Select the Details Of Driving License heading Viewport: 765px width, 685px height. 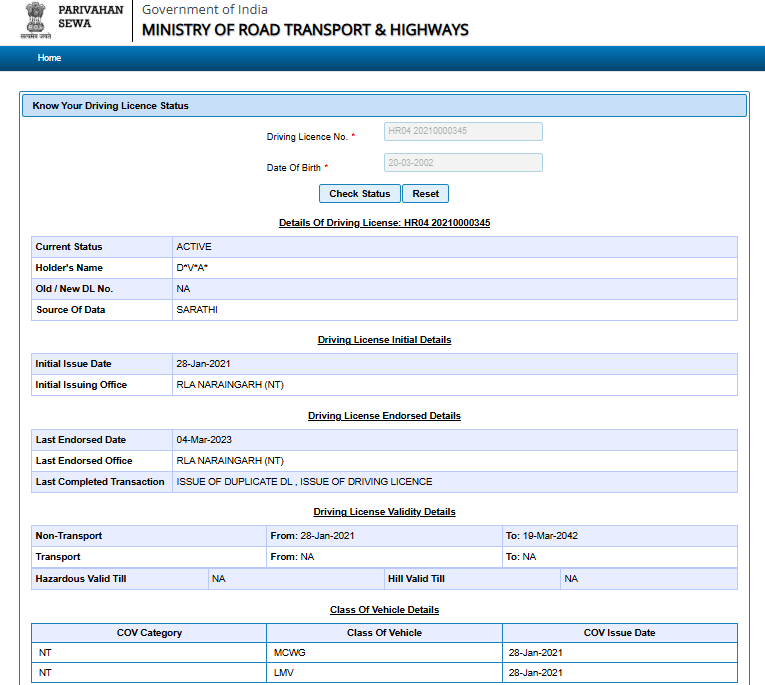[x=384, y=222]
